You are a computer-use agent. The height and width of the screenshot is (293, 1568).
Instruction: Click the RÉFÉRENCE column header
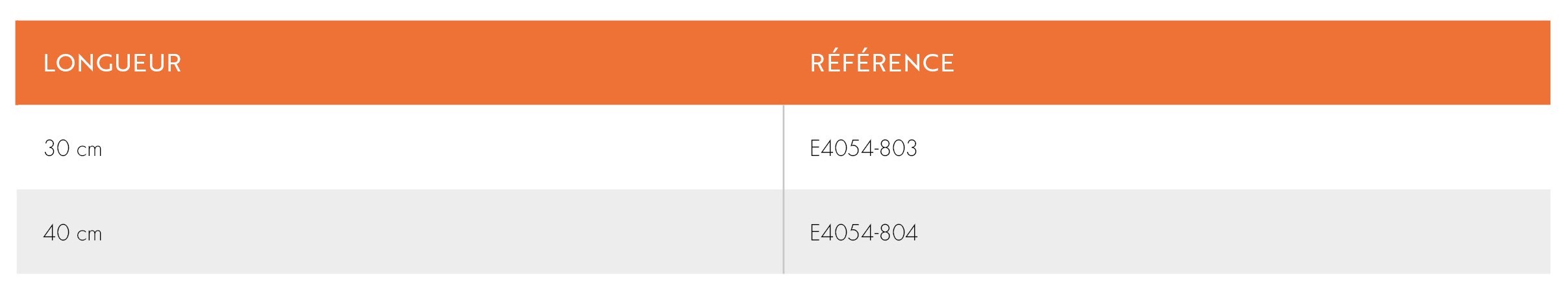pos(882,62)
